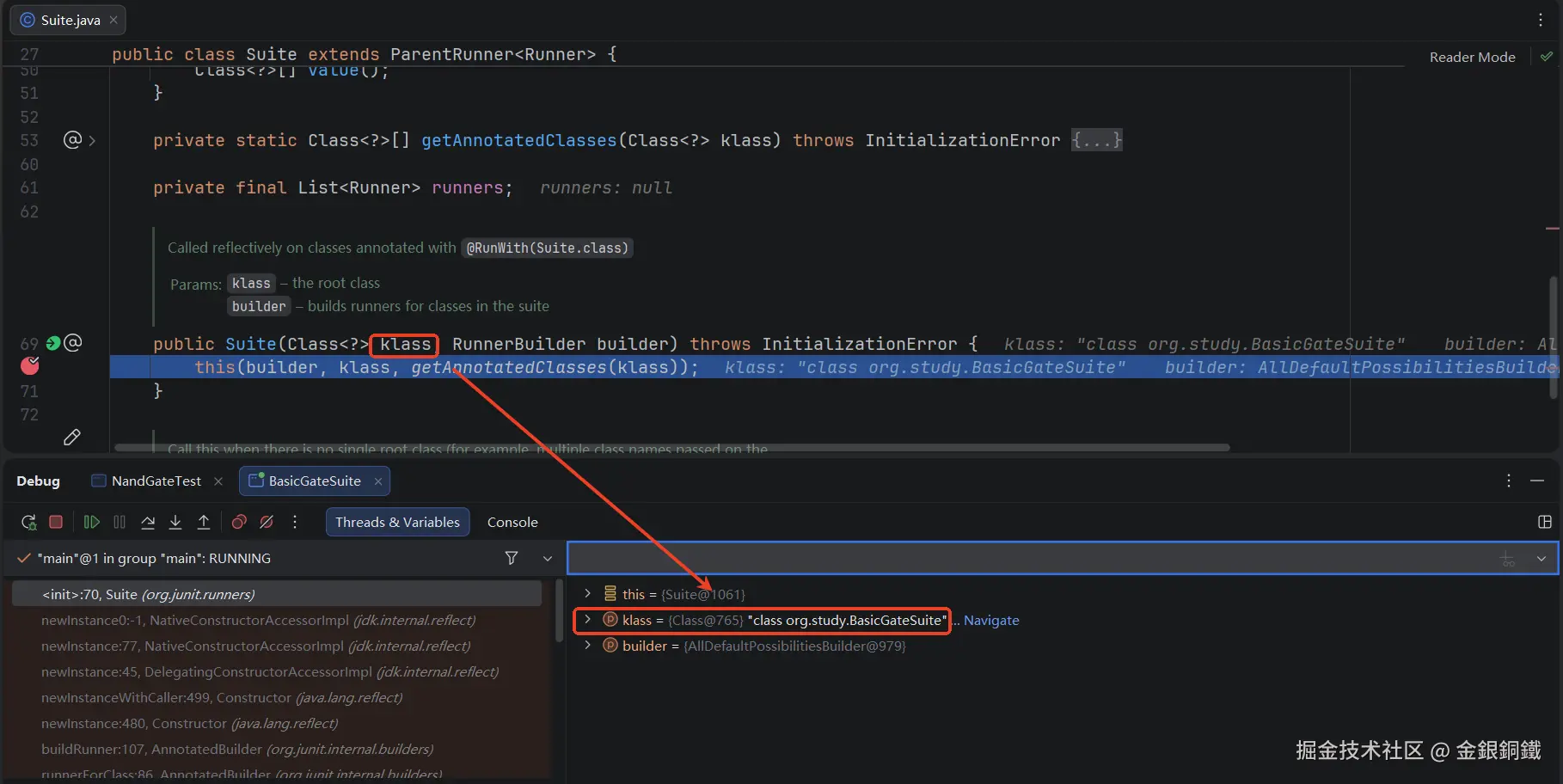Open Debug tool window options
The width and height of the screenshot is (1563, 784).
1509,481
